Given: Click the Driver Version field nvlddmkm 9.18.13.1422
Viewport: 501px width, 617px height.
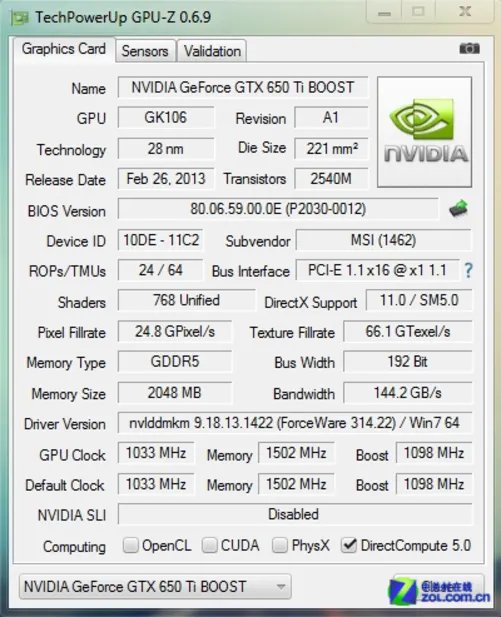Looking at the screenshot, I should tap(294, 423).
